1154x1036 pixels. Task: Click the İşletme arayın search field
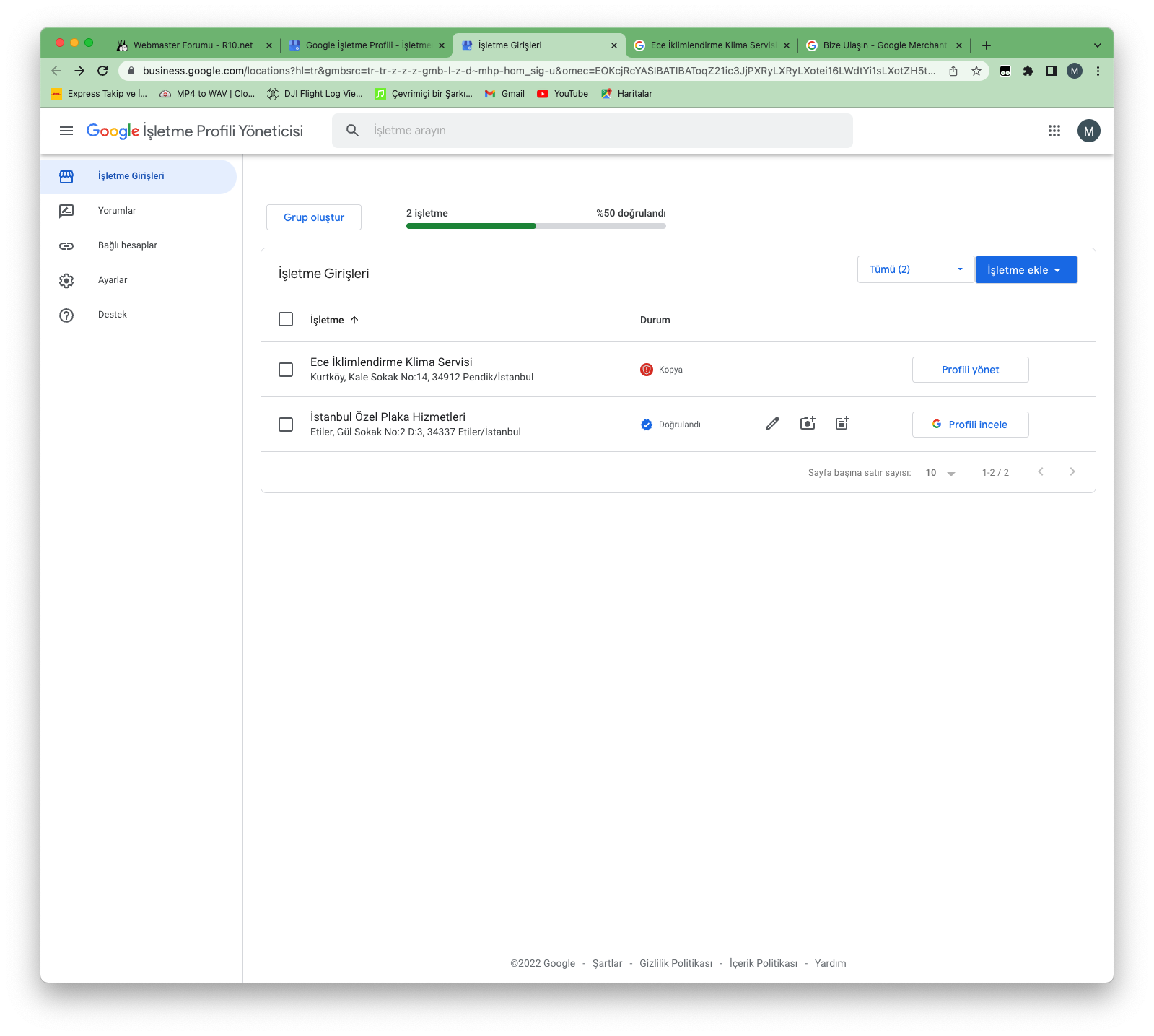pos(593,131)
